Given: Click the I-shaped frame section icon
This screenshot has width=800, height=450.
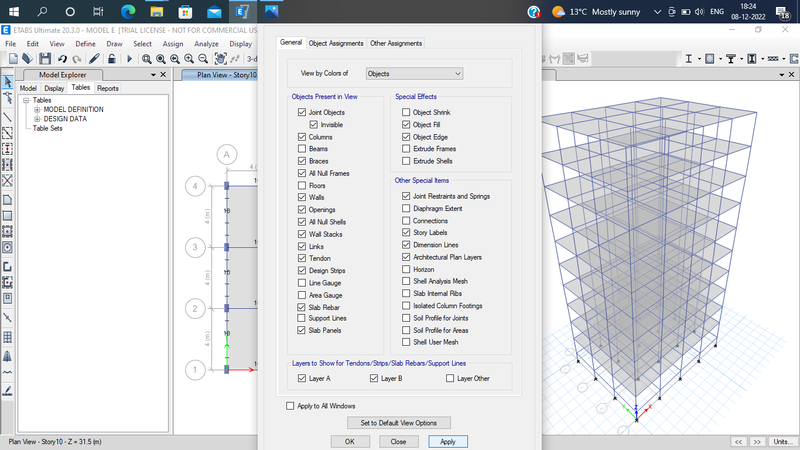Looking at the screenshot, I should click(x=689, y=59).
